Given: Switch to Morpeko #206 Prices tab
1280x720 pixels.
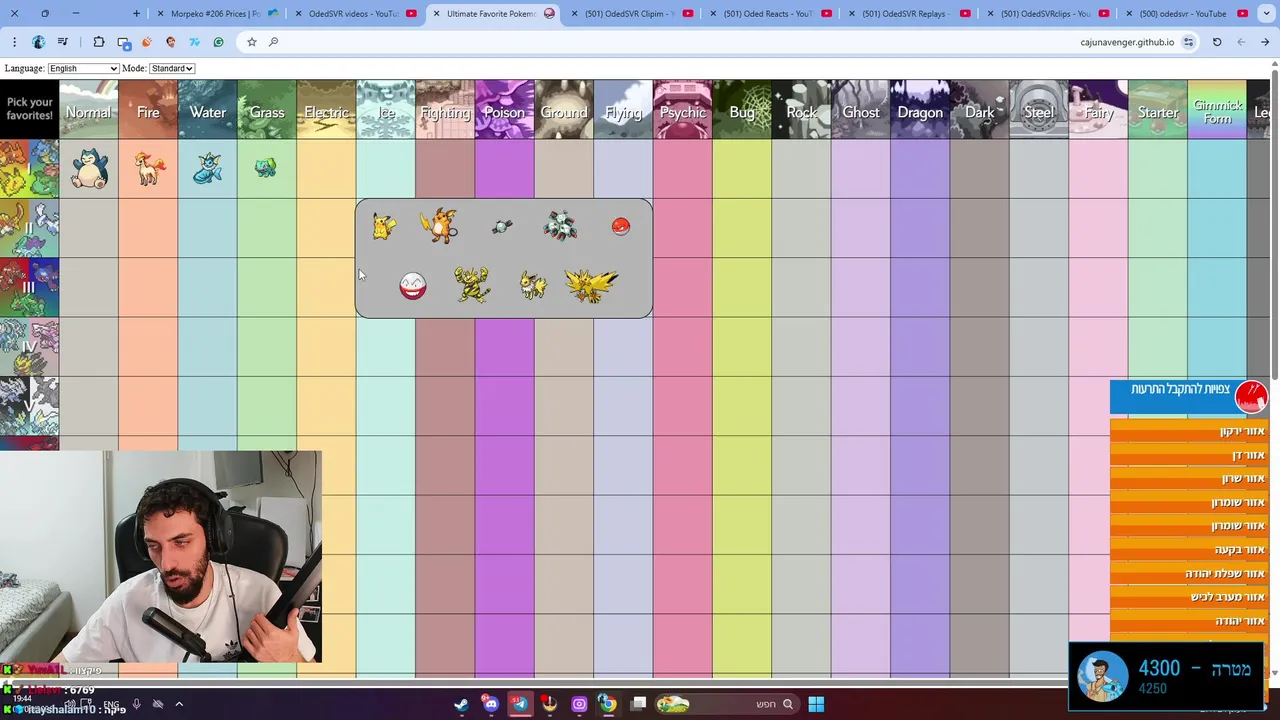Looking at the screenshot, I should [x=216, y=14].
